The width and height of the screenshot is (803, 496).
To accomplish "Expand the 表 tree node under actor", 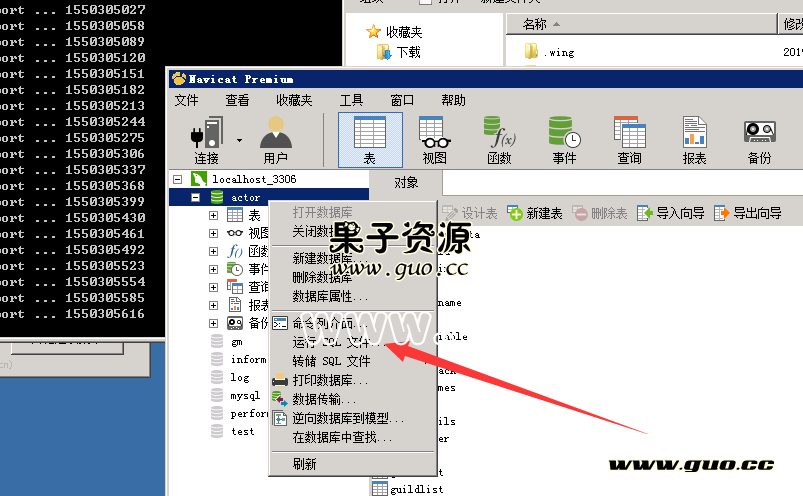I will 214,215.
